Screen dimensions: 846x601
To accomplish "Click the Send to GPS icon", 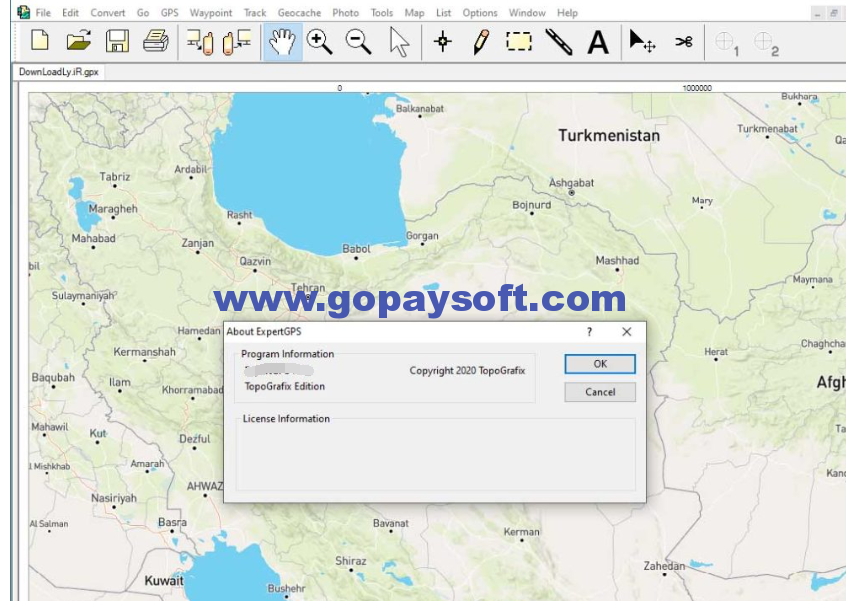I will pos(237,42).
